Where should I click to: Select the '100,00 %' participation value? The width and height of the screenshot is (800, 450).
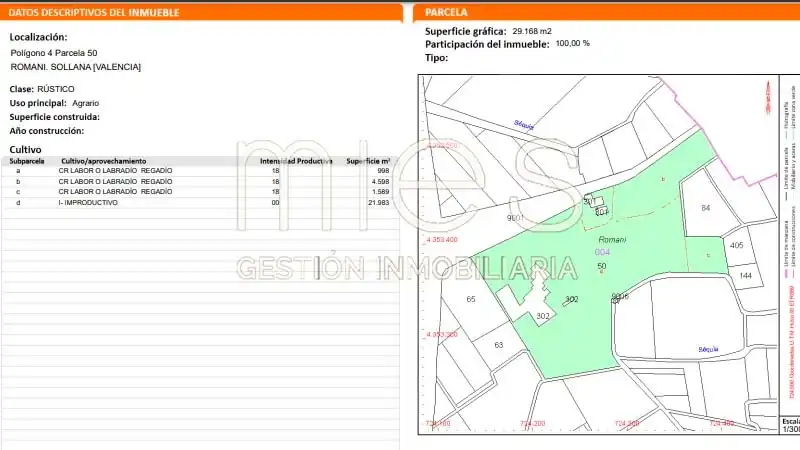pyautogui.click(x=572, y=43)
